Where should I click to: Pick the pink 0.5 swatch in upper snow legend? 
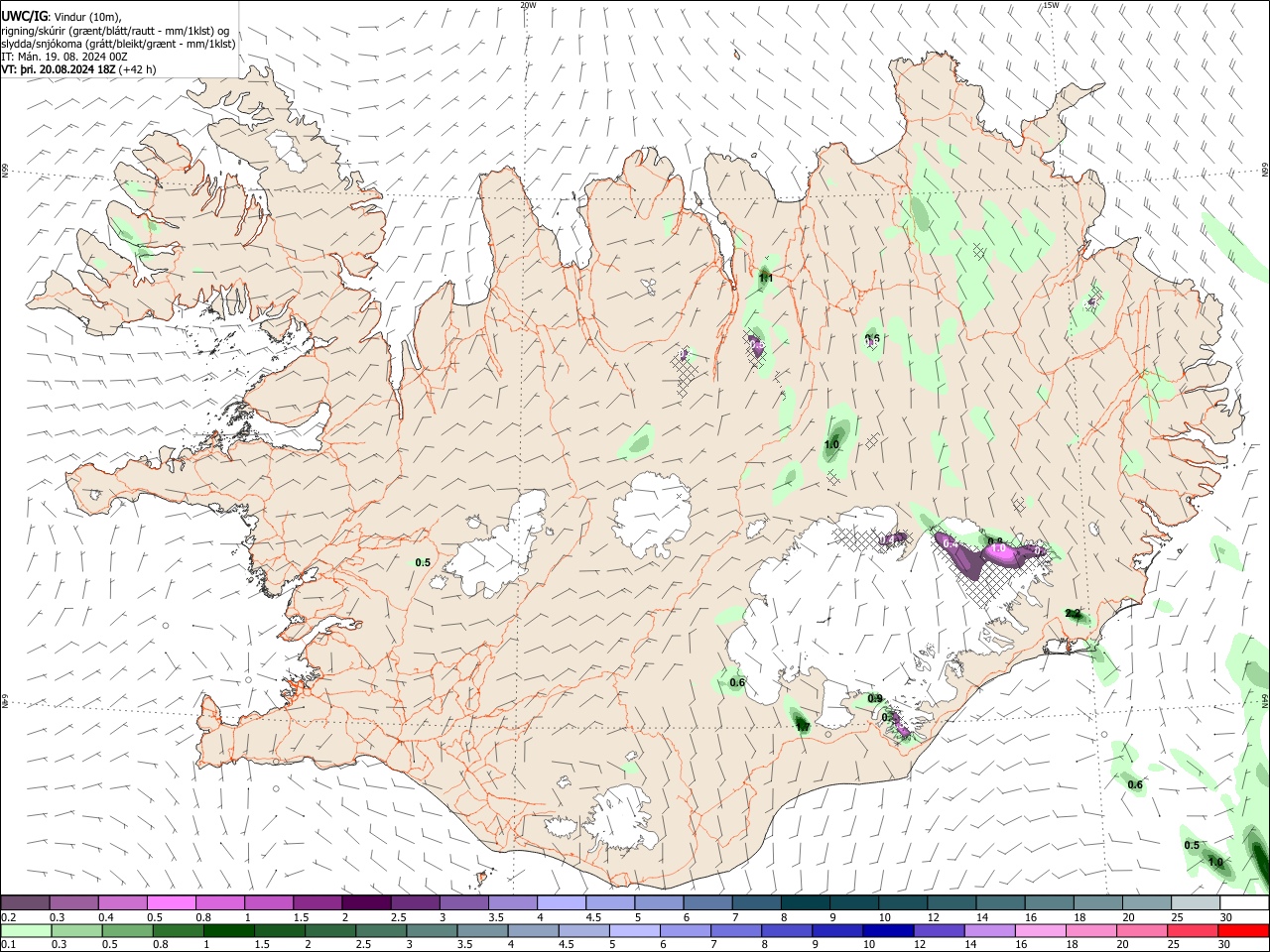pos(172,902)
